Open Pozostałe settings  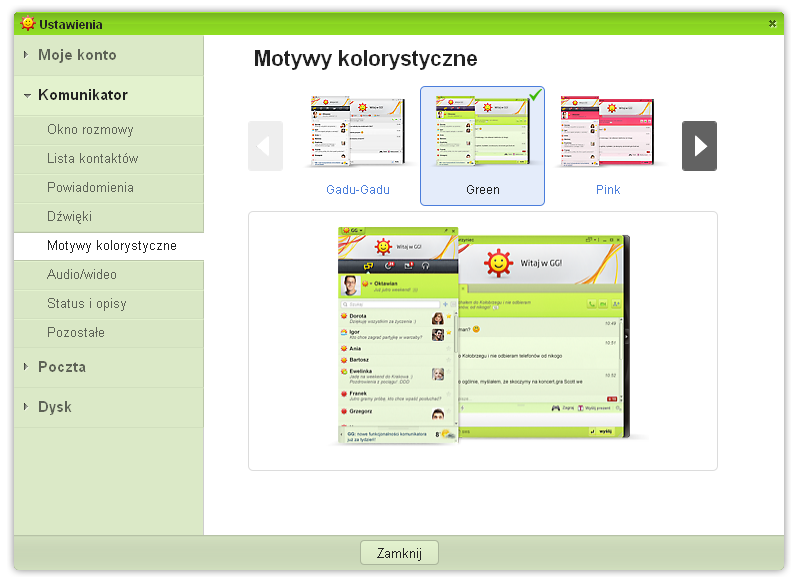pyautogui.click(x=109, y=333)
